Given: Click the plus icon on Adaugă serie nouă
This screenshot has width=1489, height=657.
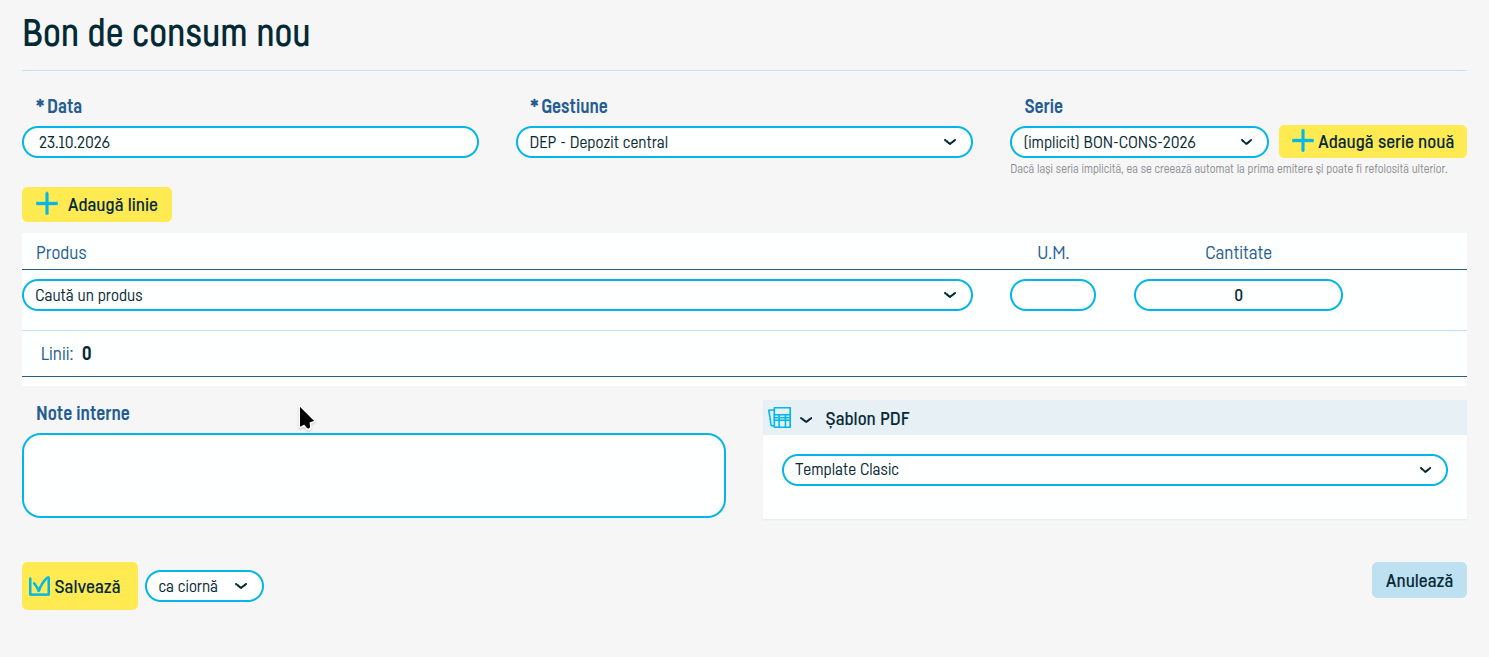Looking at the screenshot, I should pyautogui.click(x=1302, y=142).
